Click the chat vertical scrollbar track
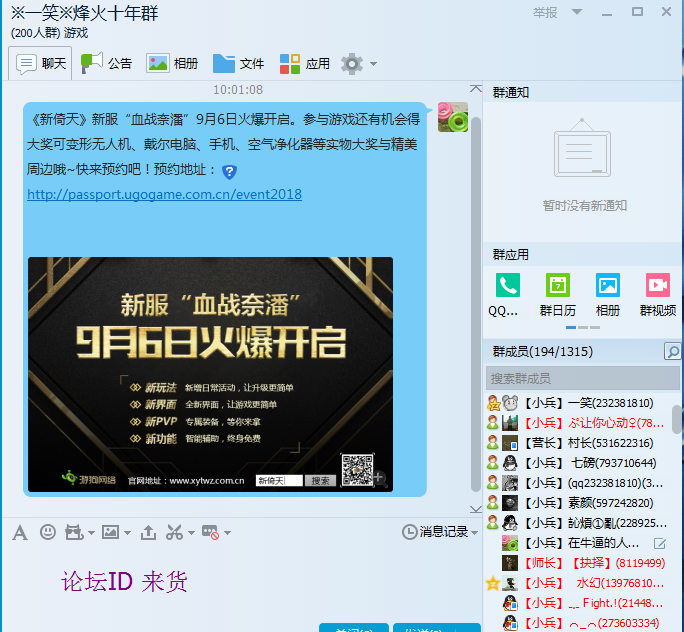The image size is (684, 632). pyautogui.click(x=476, y=304)
